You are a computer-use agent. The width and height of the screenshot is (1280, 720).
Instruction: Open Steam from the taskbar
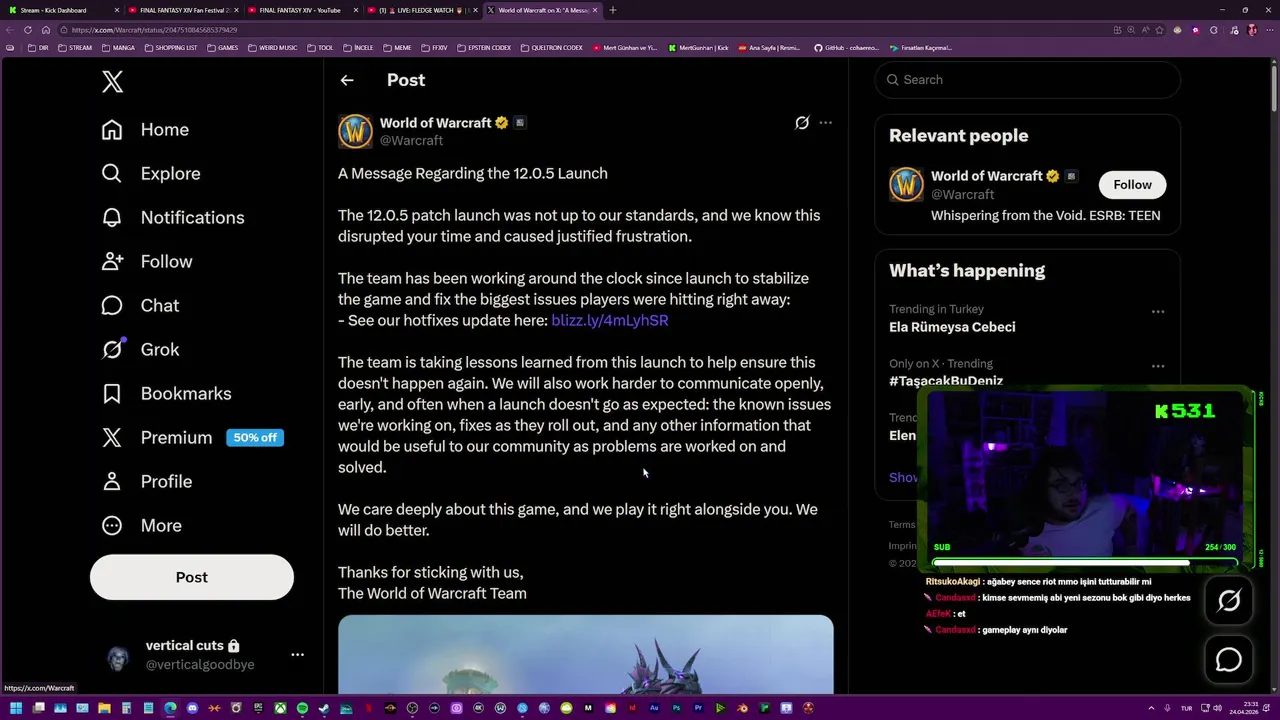point(325,708)
